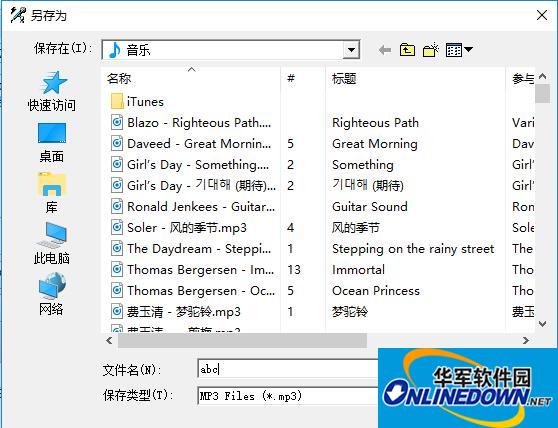Open Libraries (库) in the sidebar
This screenshot has width=558, height=428.
click(52, 192)
